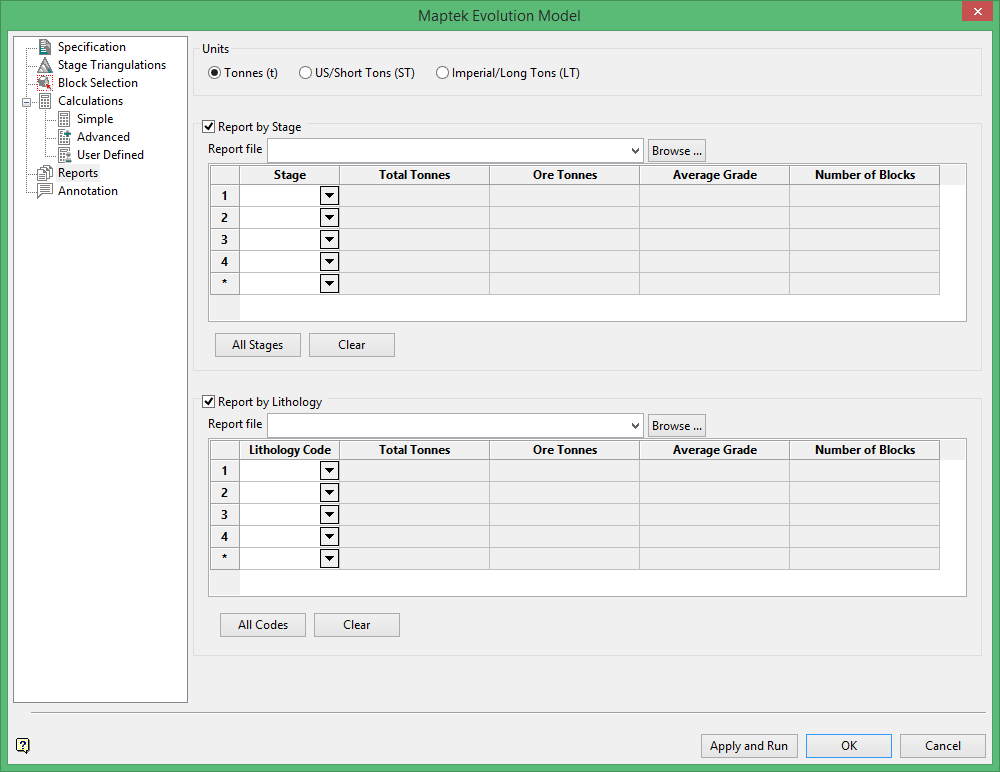Choose Imperial/Long Tons (LT) radio option
This screenshot has width=1000, height=772.
tap(442, 73)
